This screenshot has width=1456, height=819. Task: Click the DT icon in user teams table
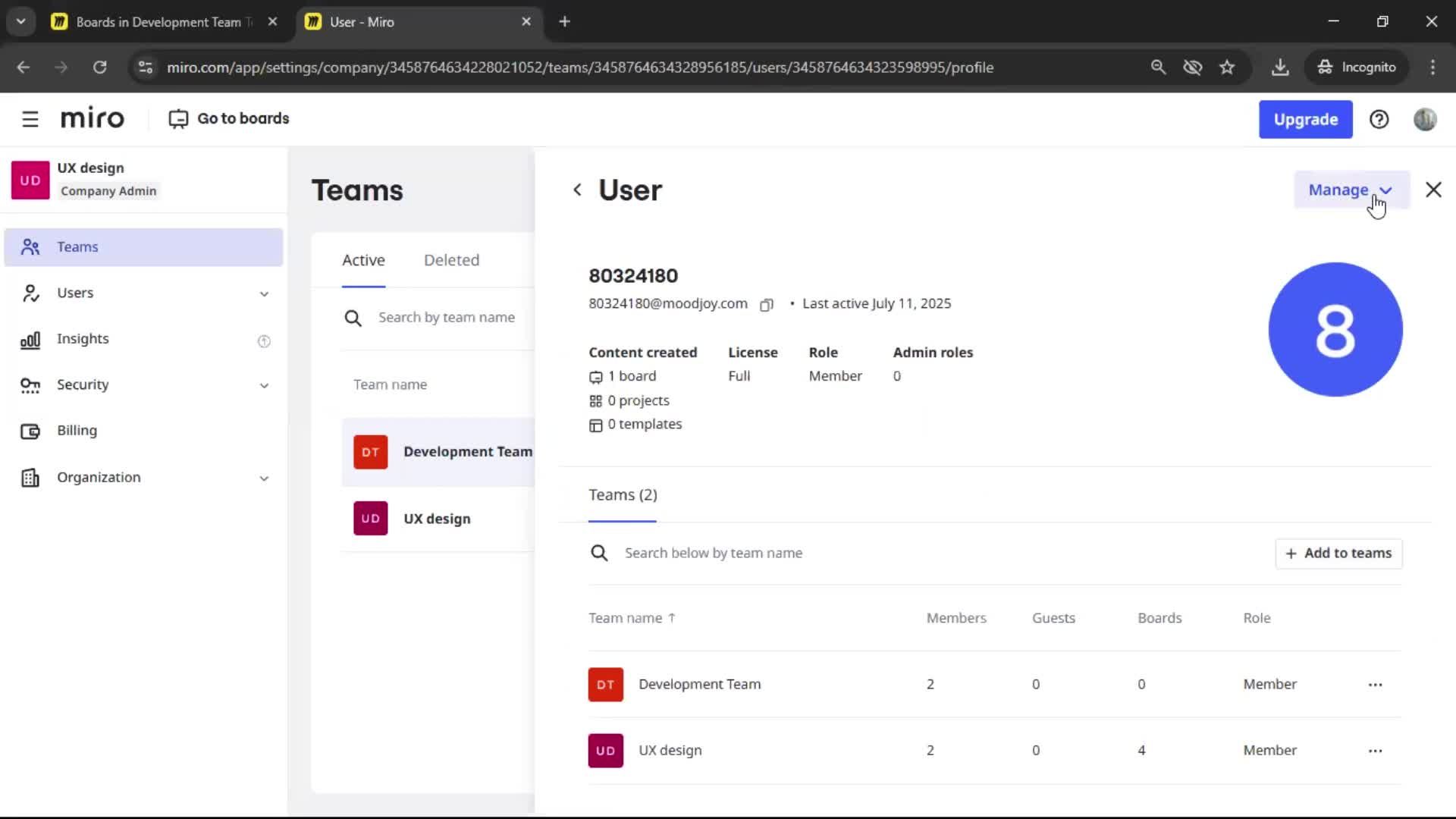pyautogui.click(x=605, y=684)
